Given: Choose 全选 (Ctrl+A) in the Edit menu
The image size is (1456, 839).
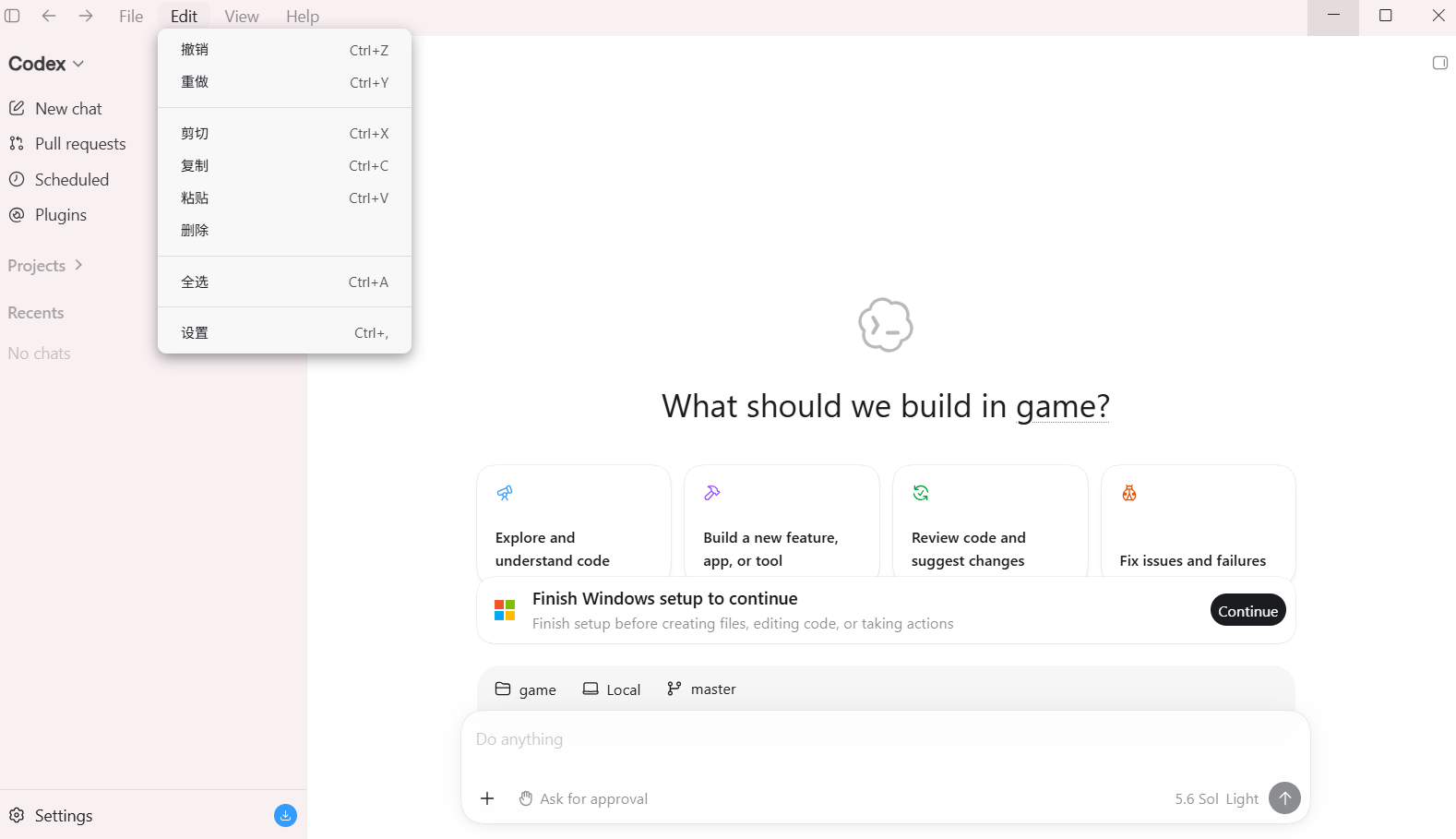Looking at the screenshot, I should [x=284, y=282].
